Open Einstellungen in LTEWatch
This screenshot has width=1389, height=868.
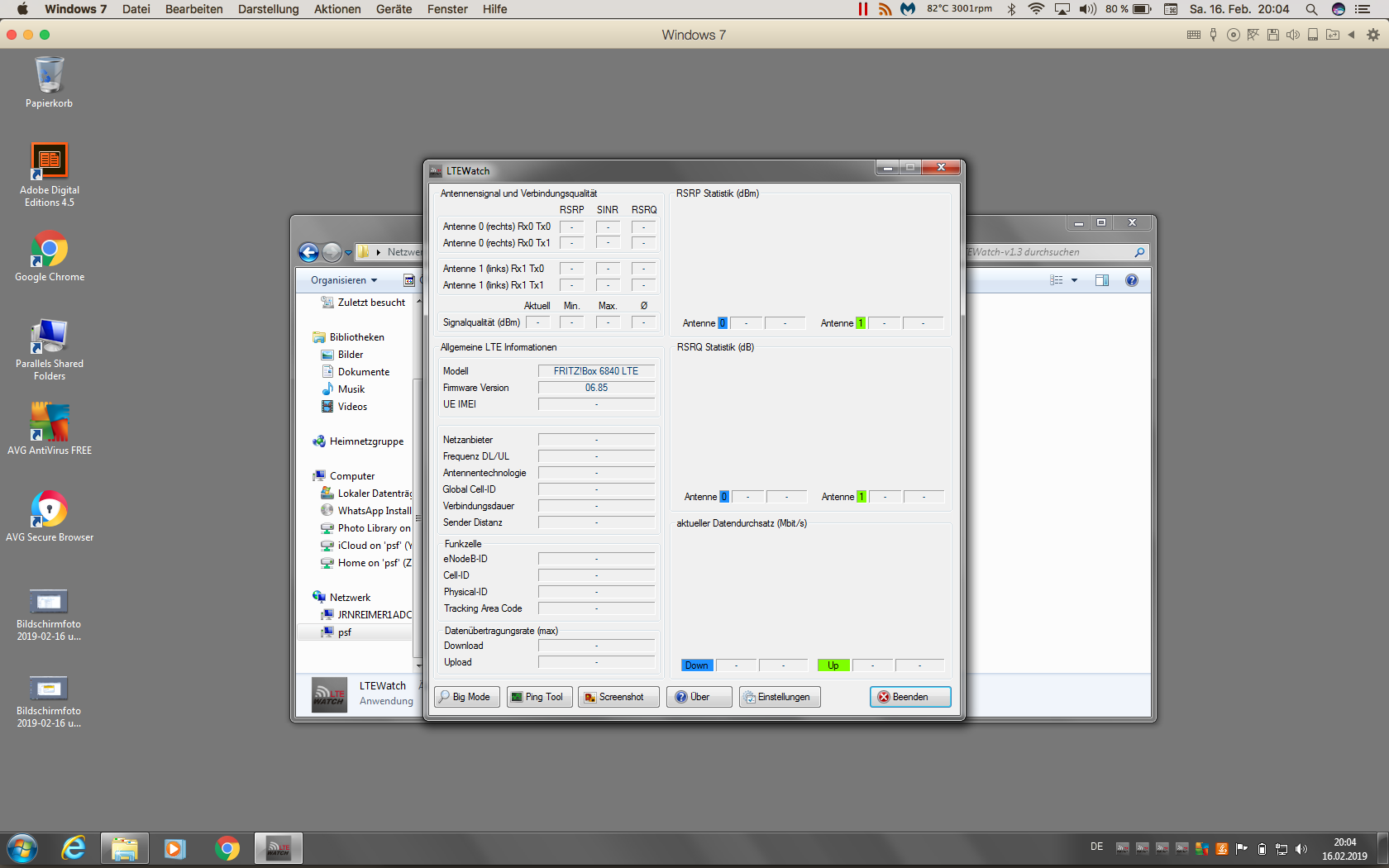point(779,697)
